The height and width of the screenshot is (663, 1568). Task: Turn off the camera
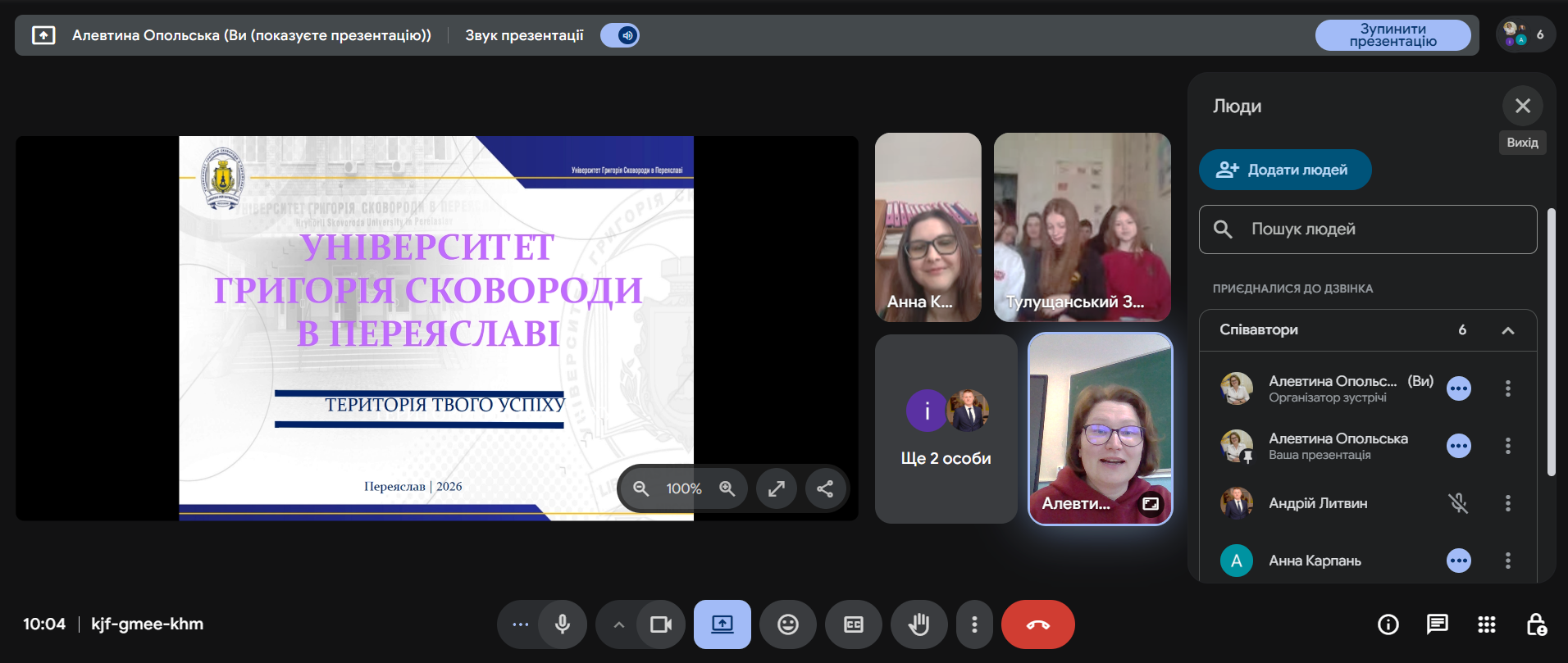660,624
